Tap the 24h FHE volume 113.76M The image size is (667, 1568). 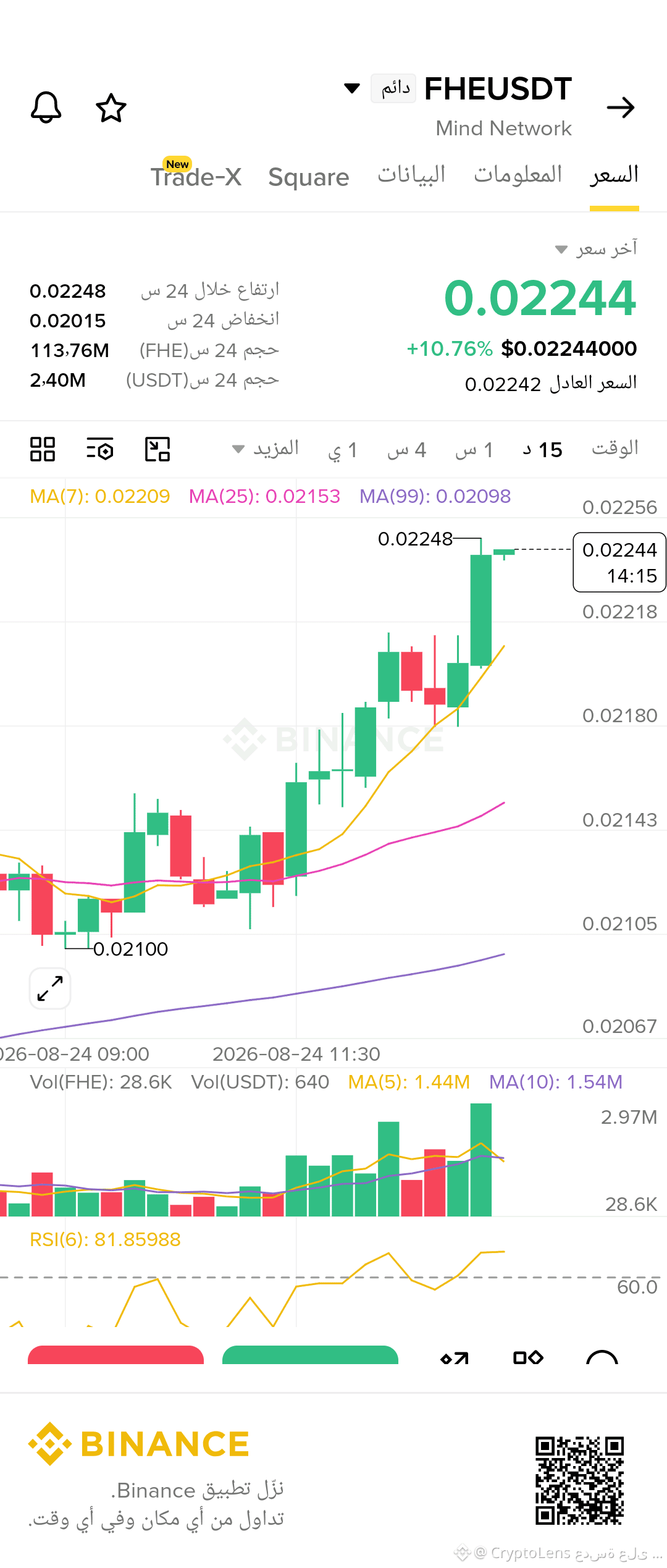coord(70,350)
